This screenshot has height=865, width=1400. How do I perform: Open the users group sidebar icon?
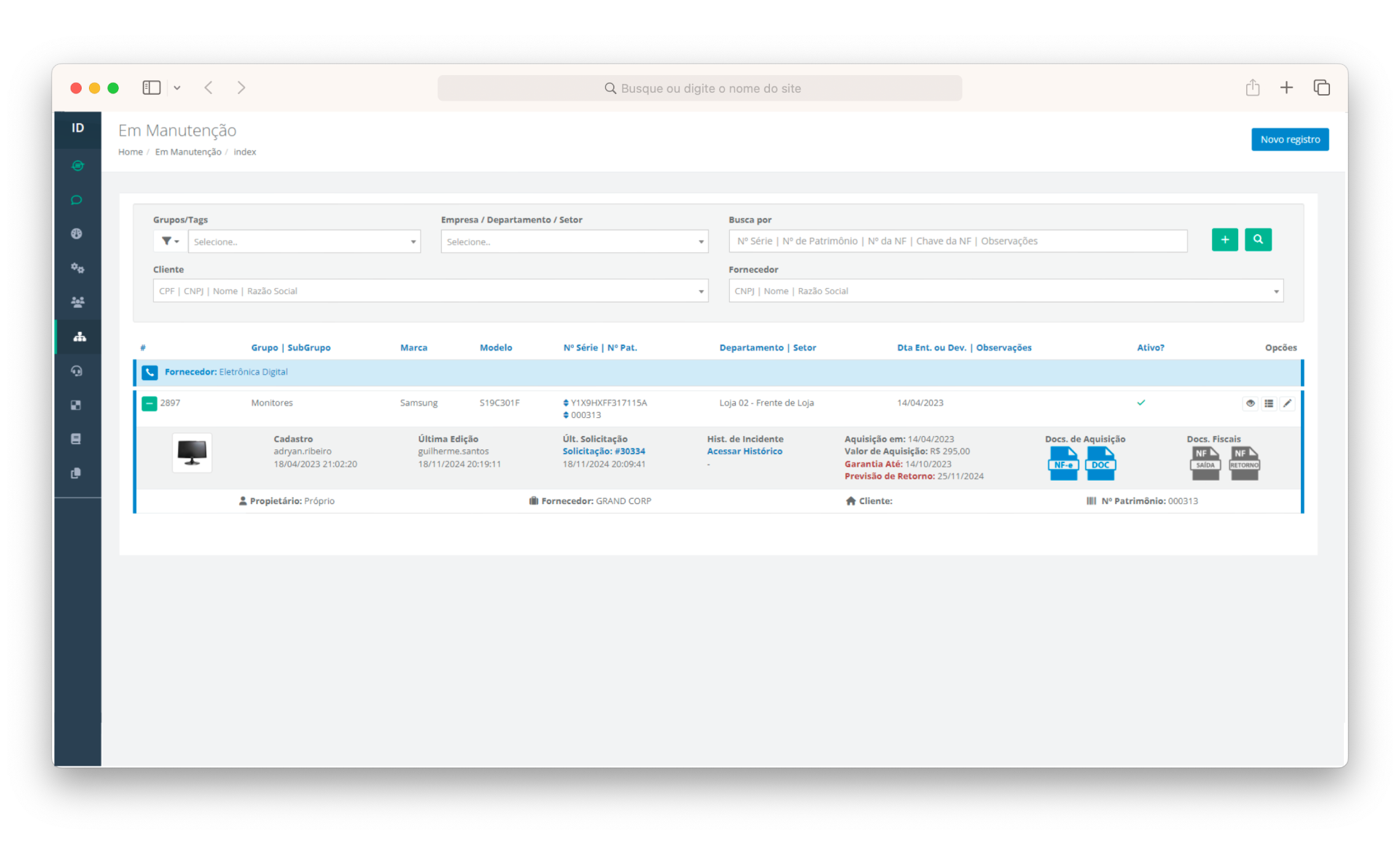click(77, 302)
